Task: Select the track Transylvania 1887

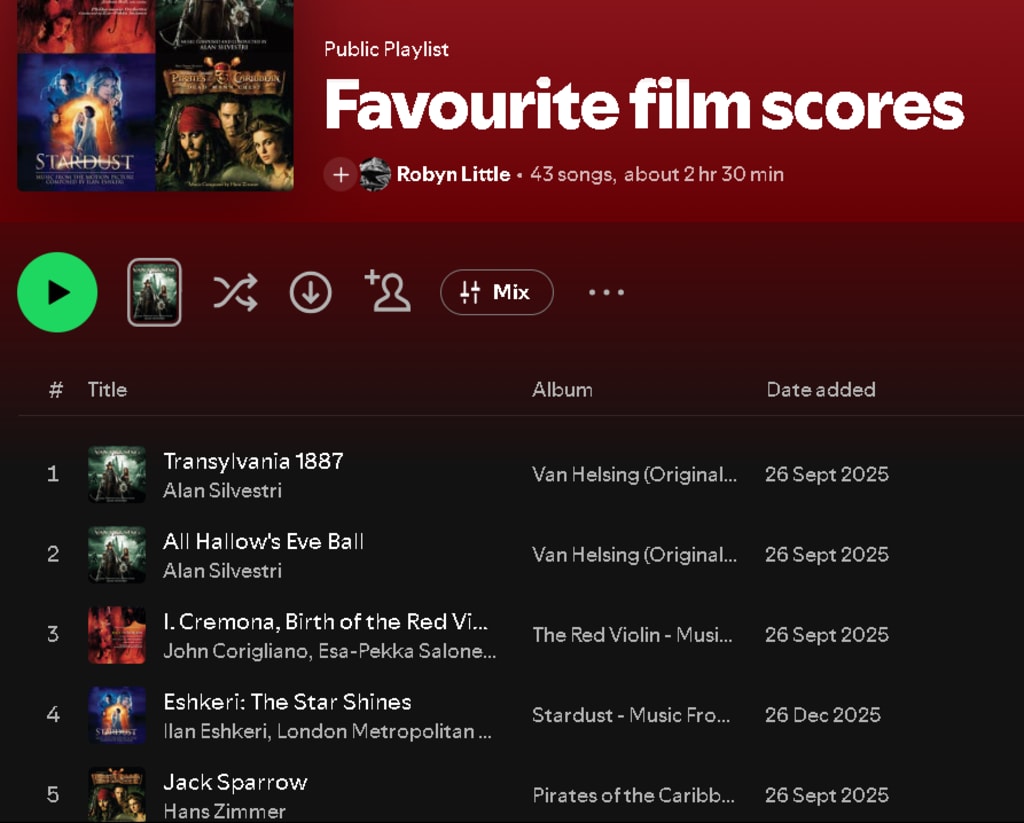Action: tap(253, 461)
